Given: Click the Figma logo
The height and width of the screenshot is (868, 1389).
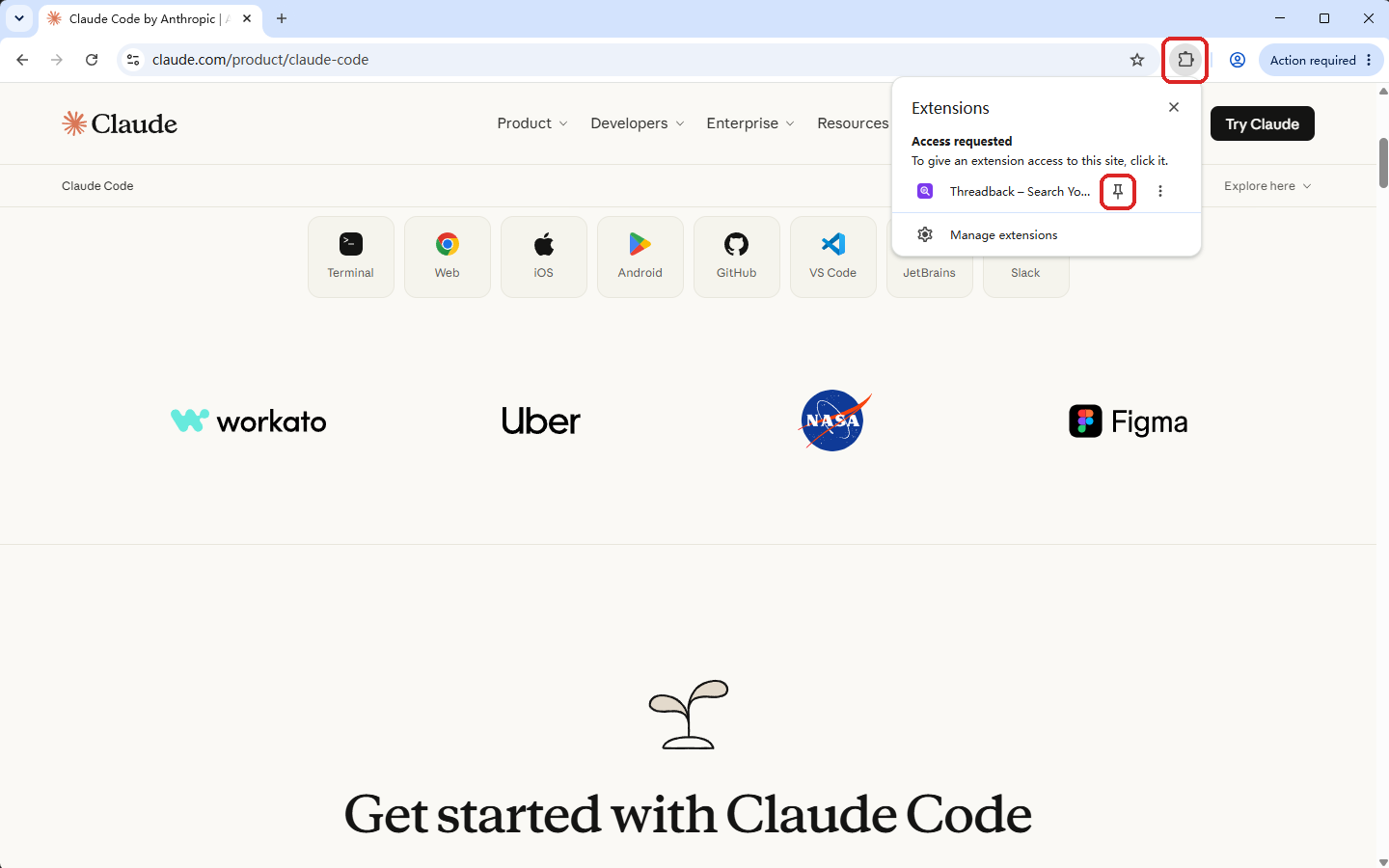Looking at the screenshot, I should (x=1129, y=421).
